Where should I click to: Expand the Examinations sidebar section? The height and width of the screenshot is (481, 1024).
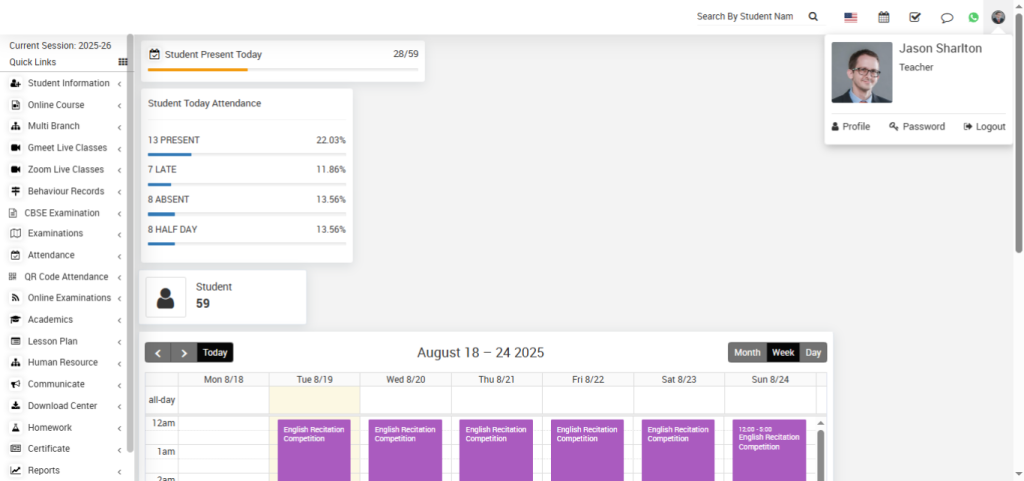(x=55, y=234)
